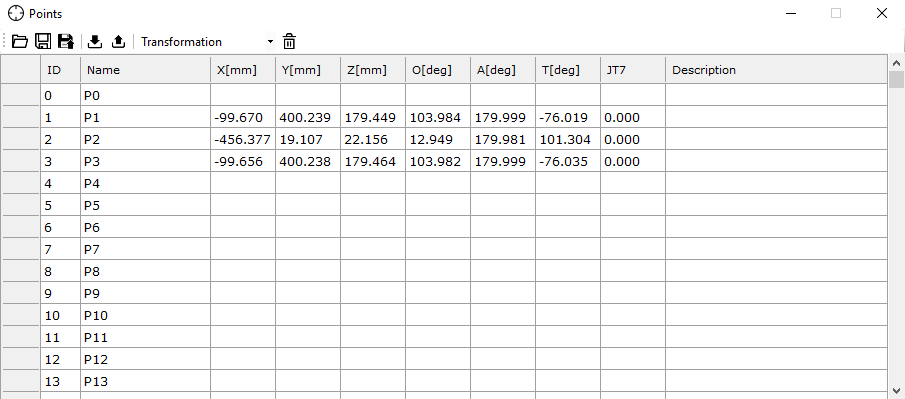This screenshot has width=905, height=399.
Task: Click the Open file folder icon
Action: (20, 42)
